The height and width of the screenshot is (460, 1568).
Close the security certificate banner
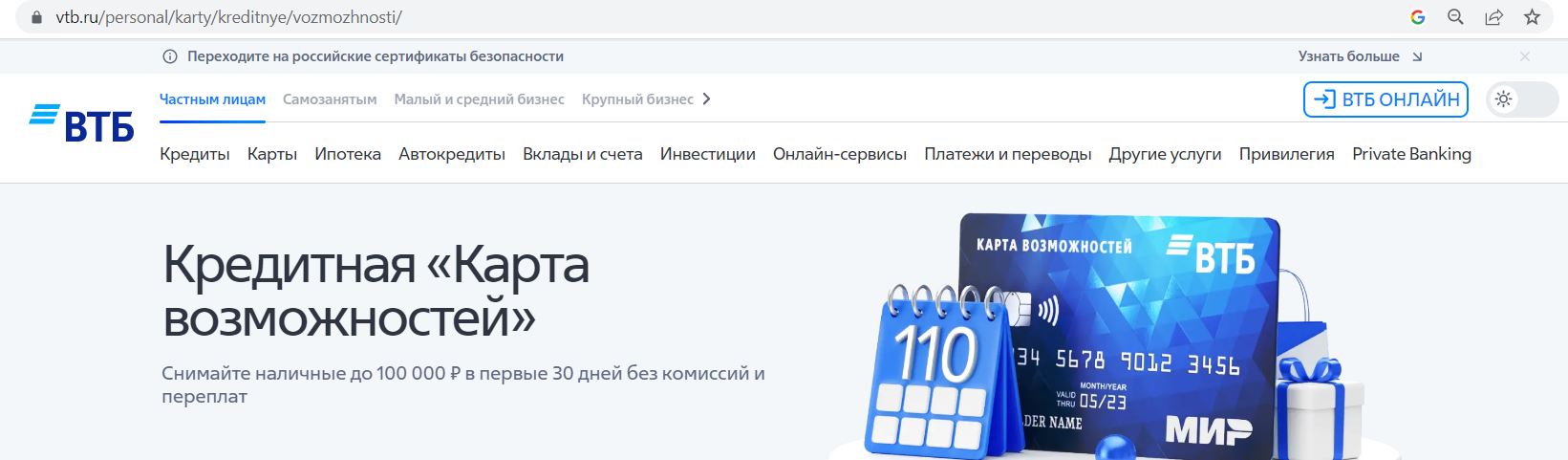point(1525,56)
